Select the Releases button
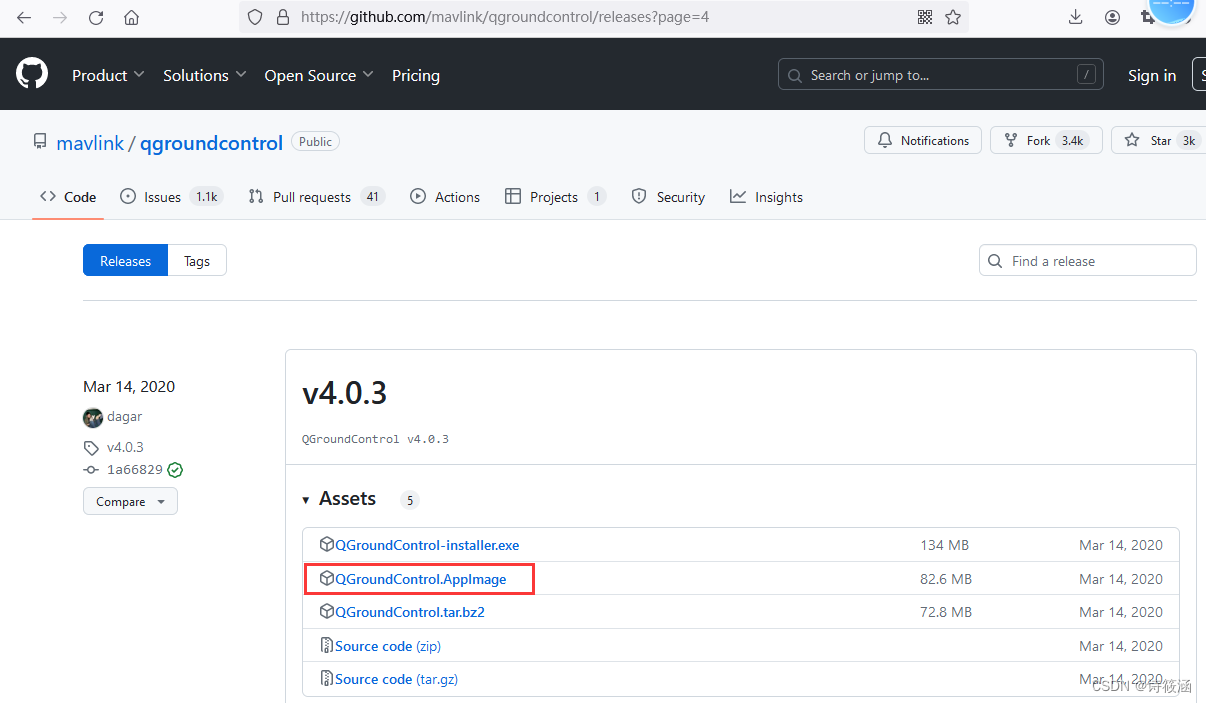Viewport: 1206px width, 703px height. click(126, 261)
